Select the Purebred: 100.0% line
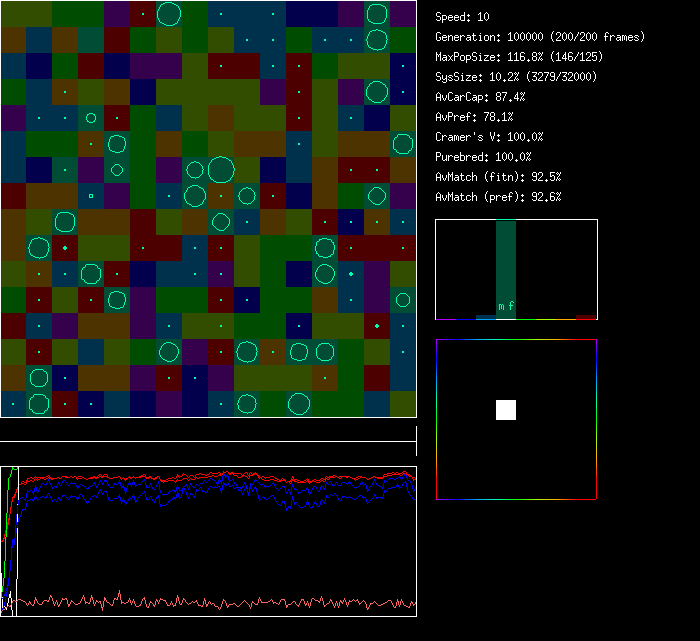700x641 pixels. (484, 157)
